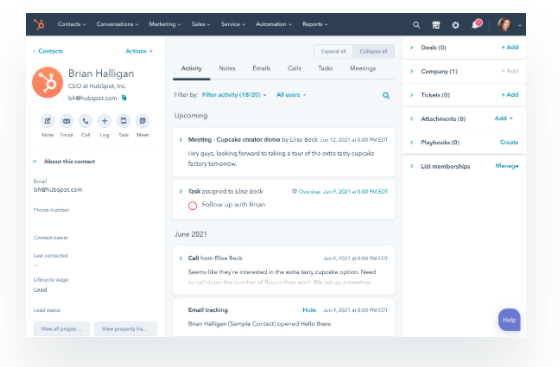Create a Task with the task icon
The image size is (560, 367).
tap(124, 121)
